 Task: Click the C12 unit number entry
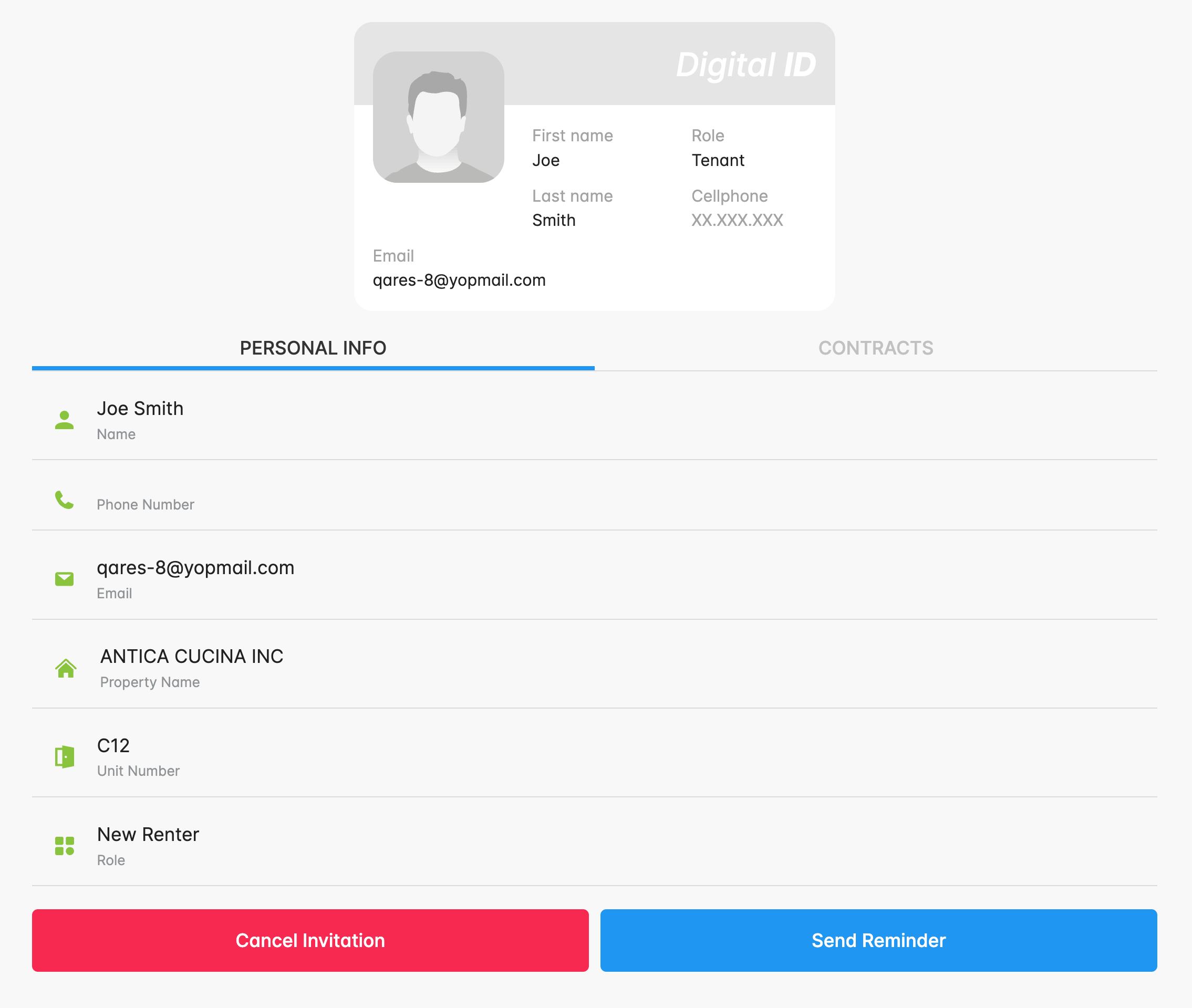(x=113, y=745)
